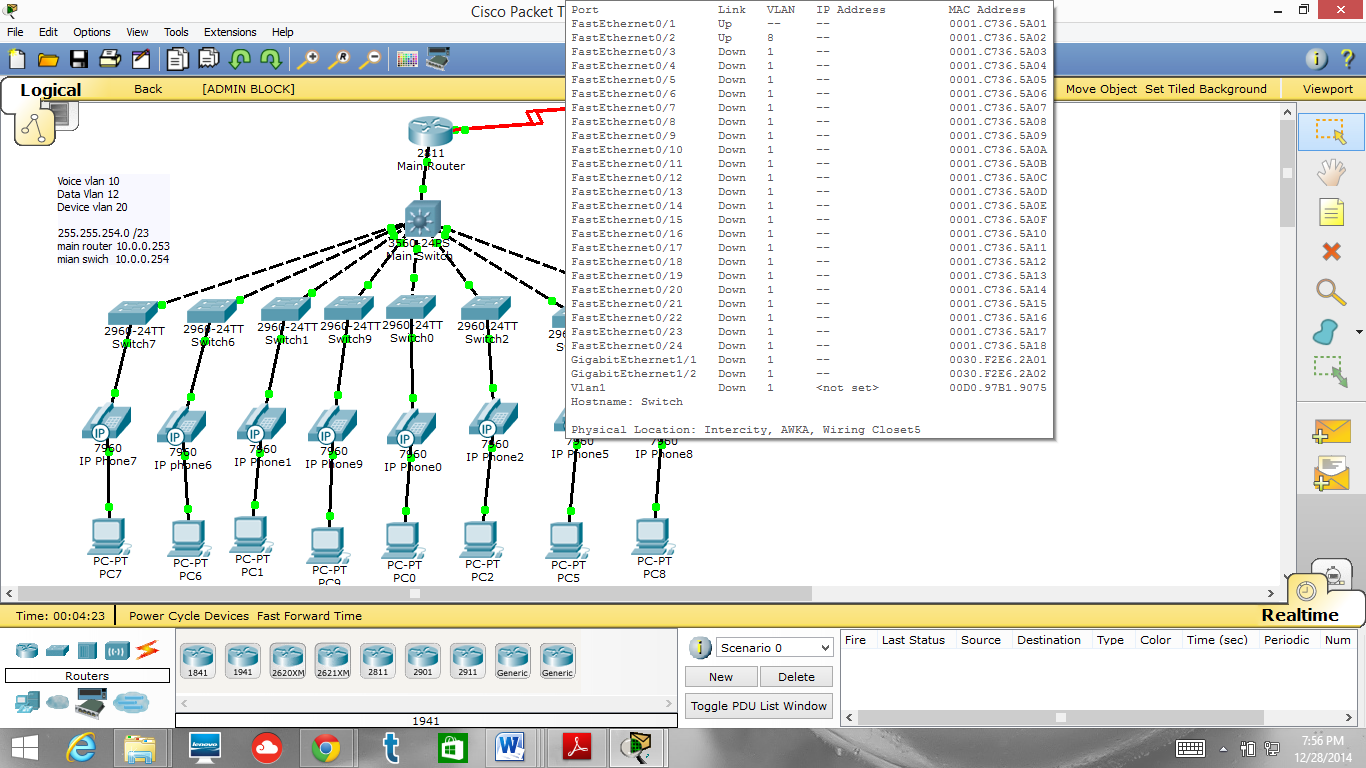Pick the Delete tool red X
The height and width of the screenshot is (768, 1366).
click(x=1330, y=251)
